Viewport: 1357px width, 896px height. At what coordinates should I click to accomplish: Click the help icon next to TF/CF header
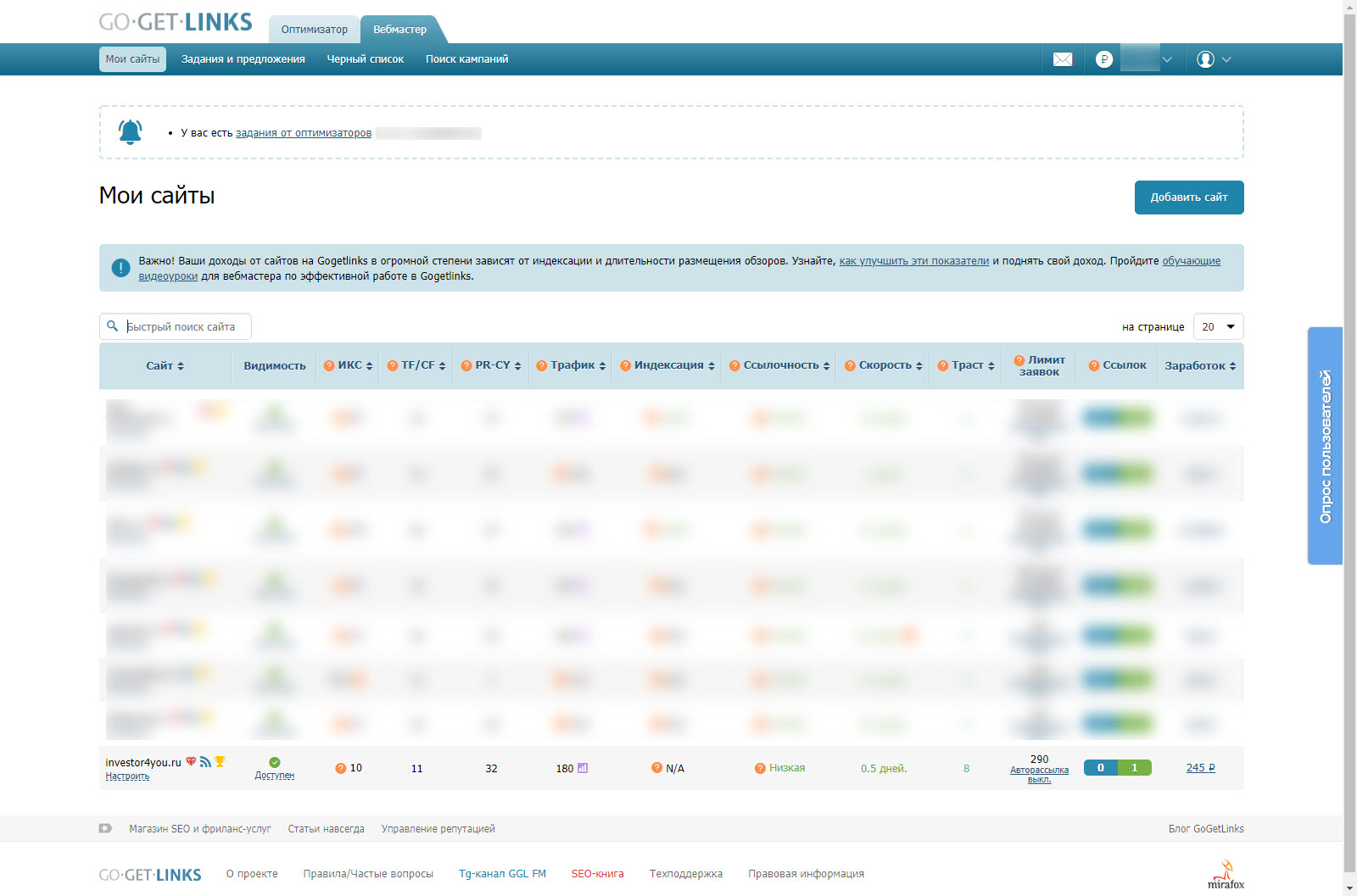click(393, 366)
